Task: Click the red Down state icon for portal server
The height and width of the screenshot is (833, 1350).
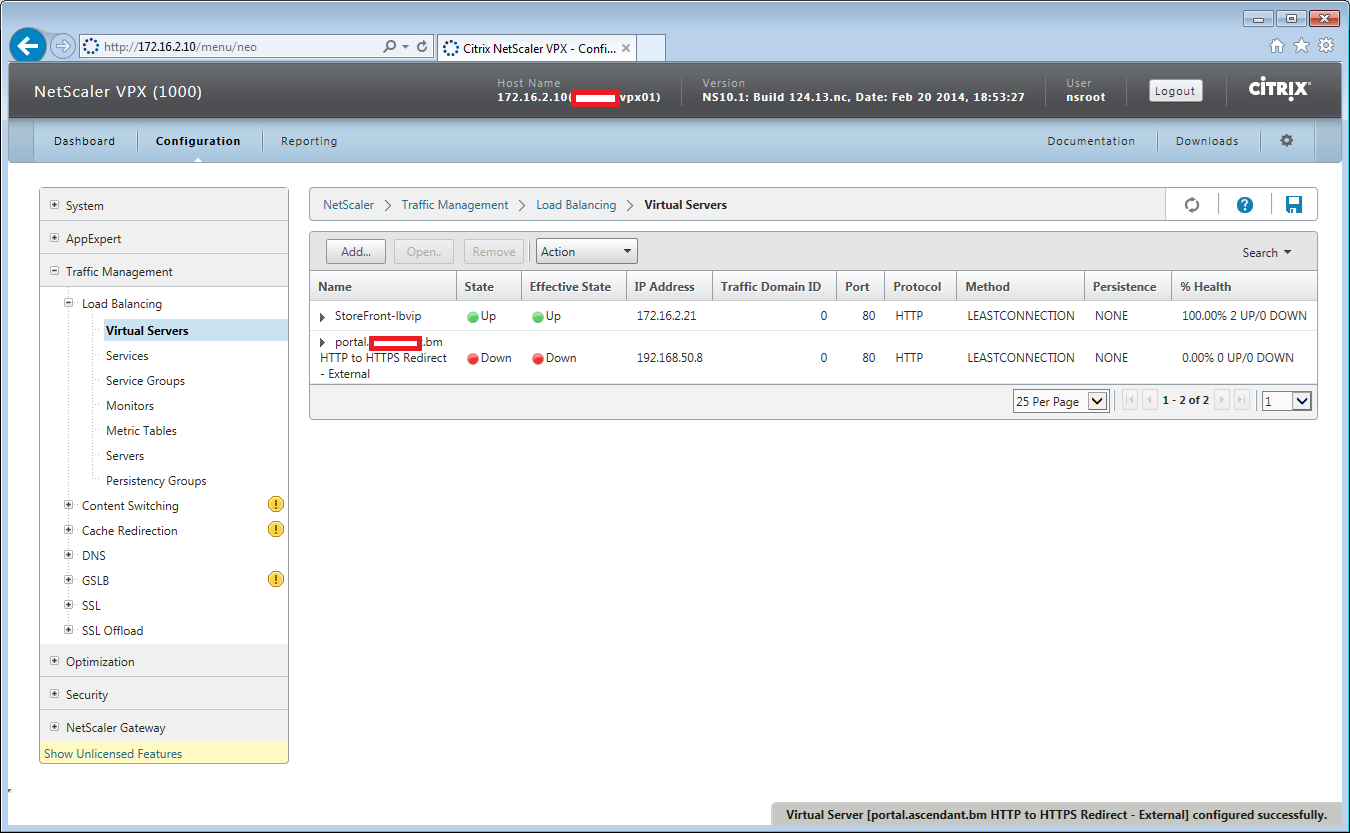Action: point(473,359)
